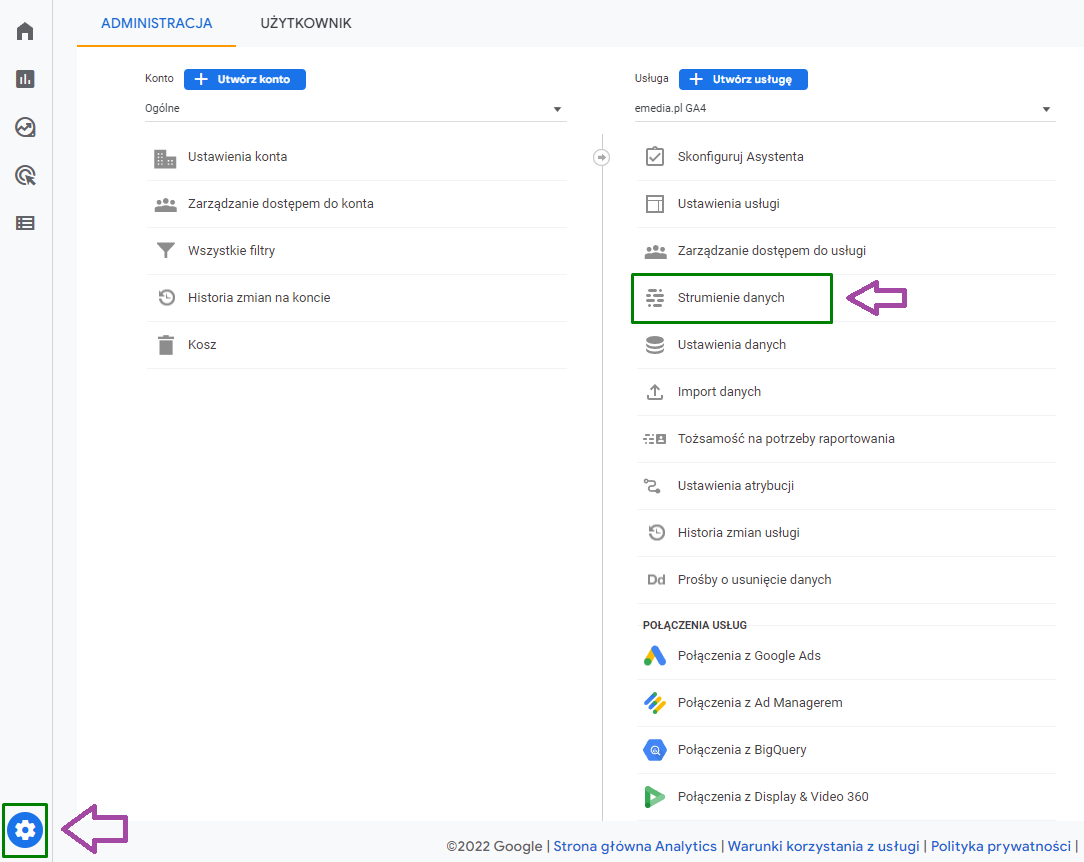This screenshot has height=862, width=1084.
Task: Click the Utwórz usługę button
Action: click(x=743, y=79)
